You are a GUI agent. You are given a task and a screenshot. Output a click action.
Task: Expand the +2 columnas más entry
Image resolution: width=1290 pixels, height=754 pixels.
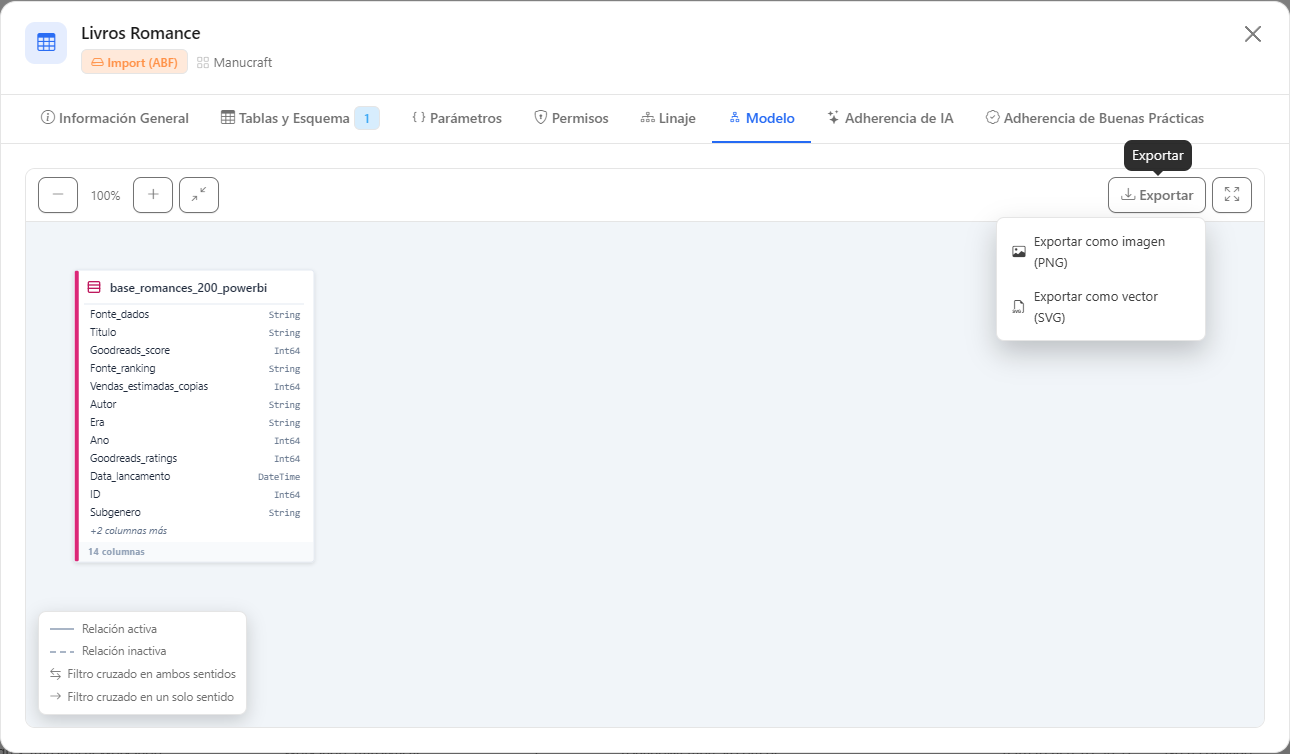(x=128, y=531)
